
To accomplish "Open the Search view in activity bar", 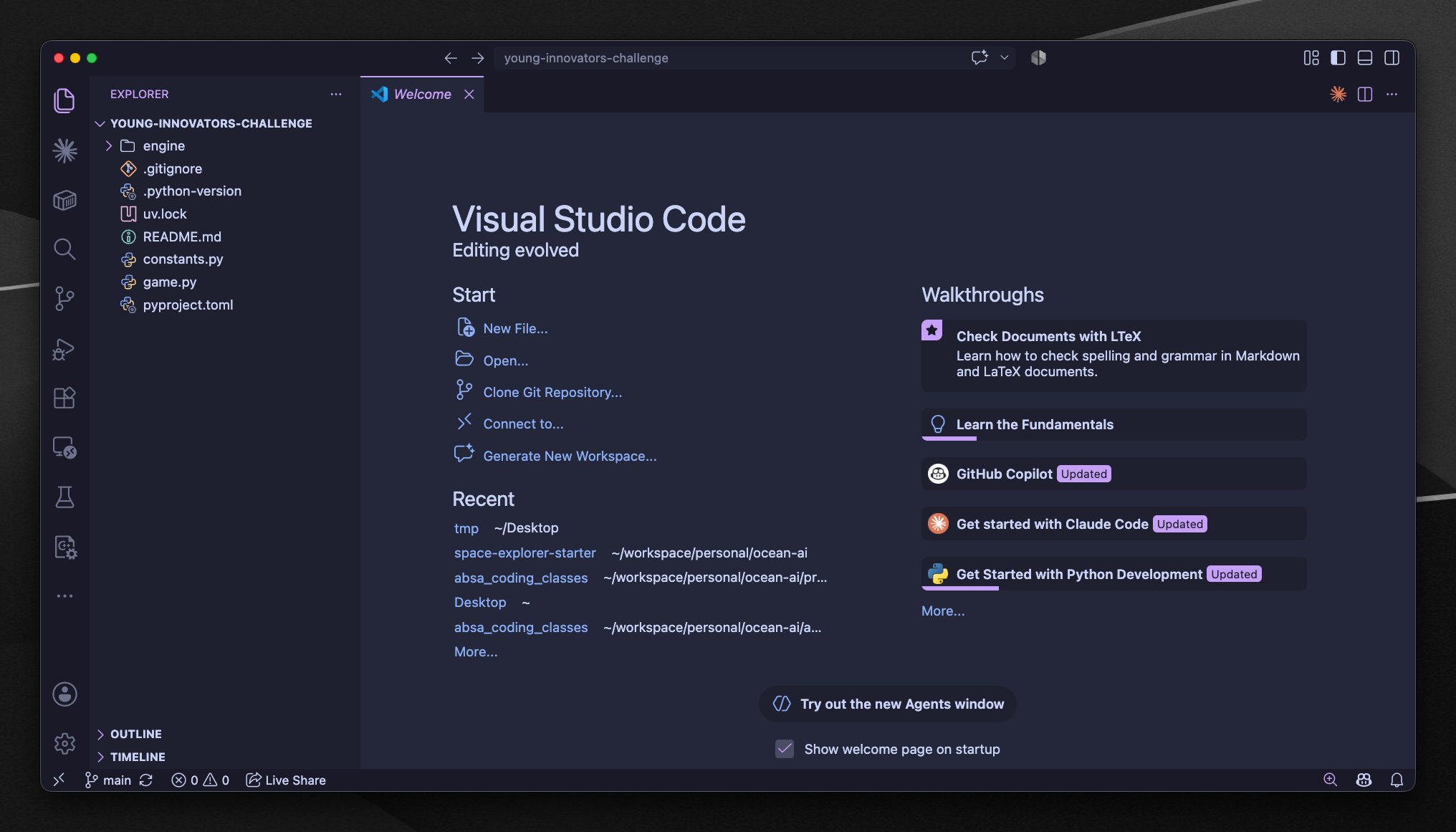I will pyautogui.click(x=64, y=249).
